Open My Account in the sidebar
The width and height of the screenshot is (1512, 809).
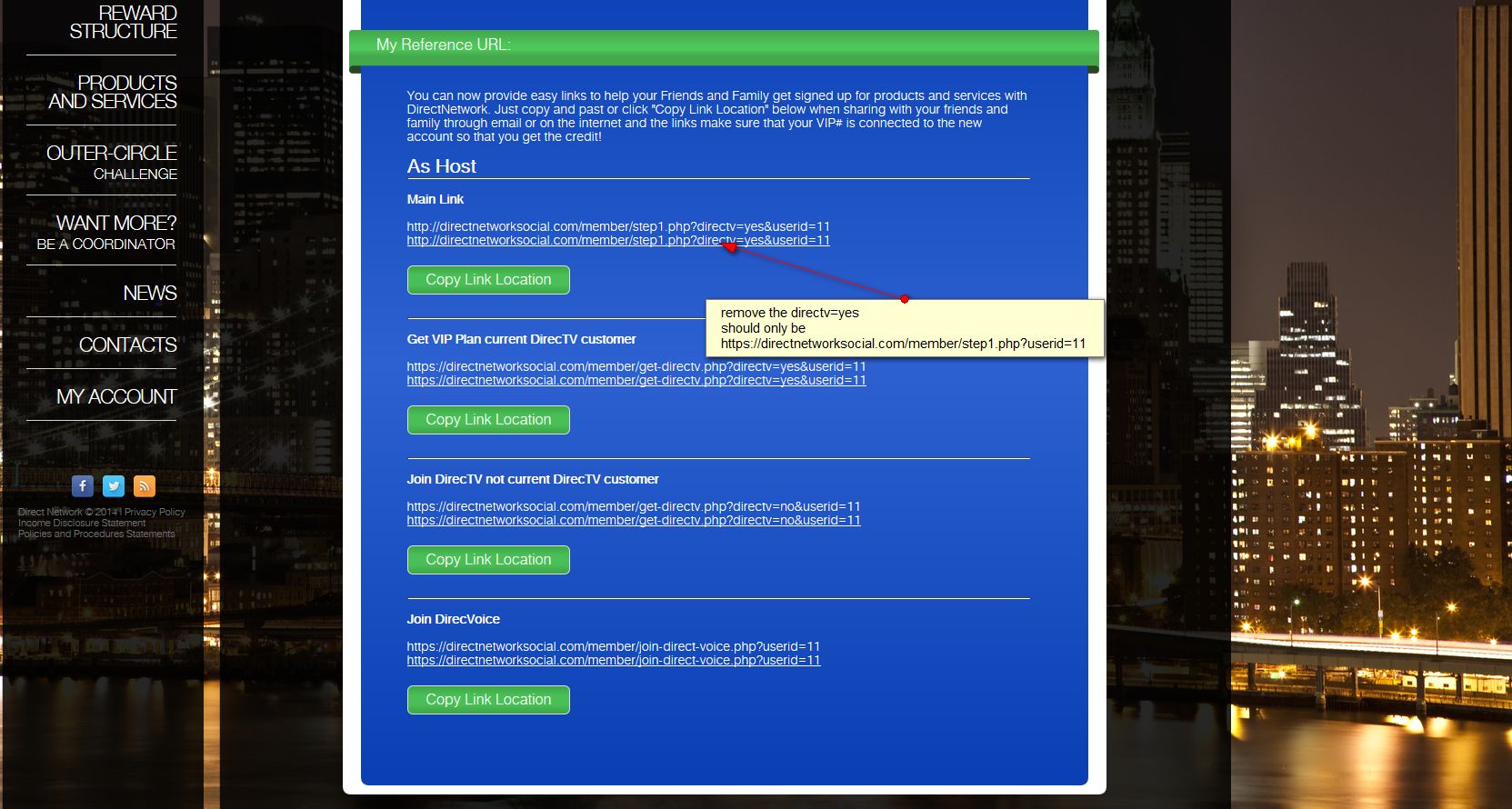tap(116, 396)
